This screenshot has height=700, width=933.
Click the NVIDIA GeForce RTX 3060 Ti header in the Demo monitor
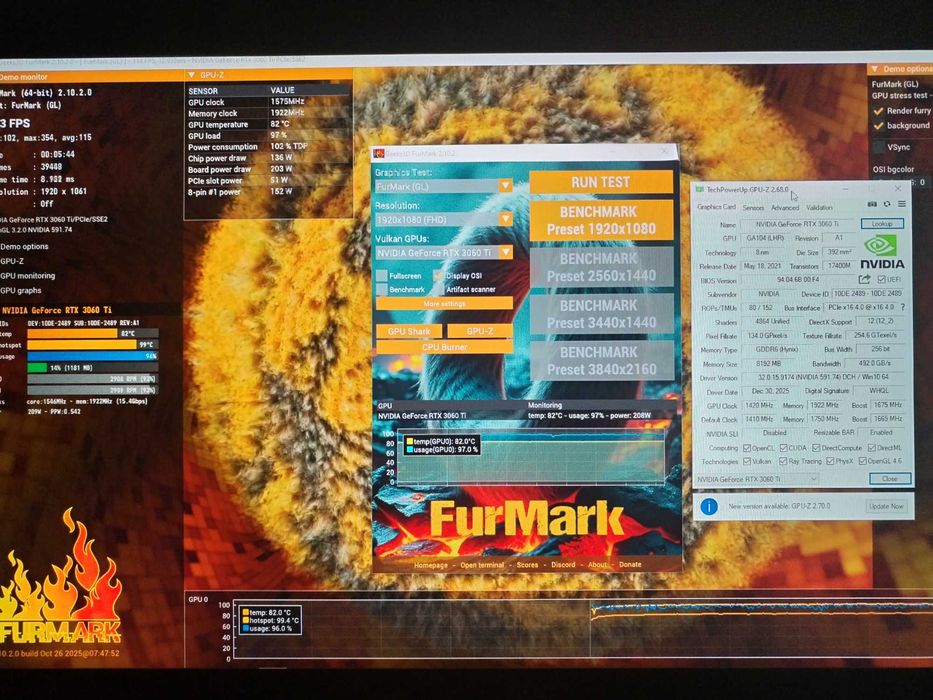(57, 310)
